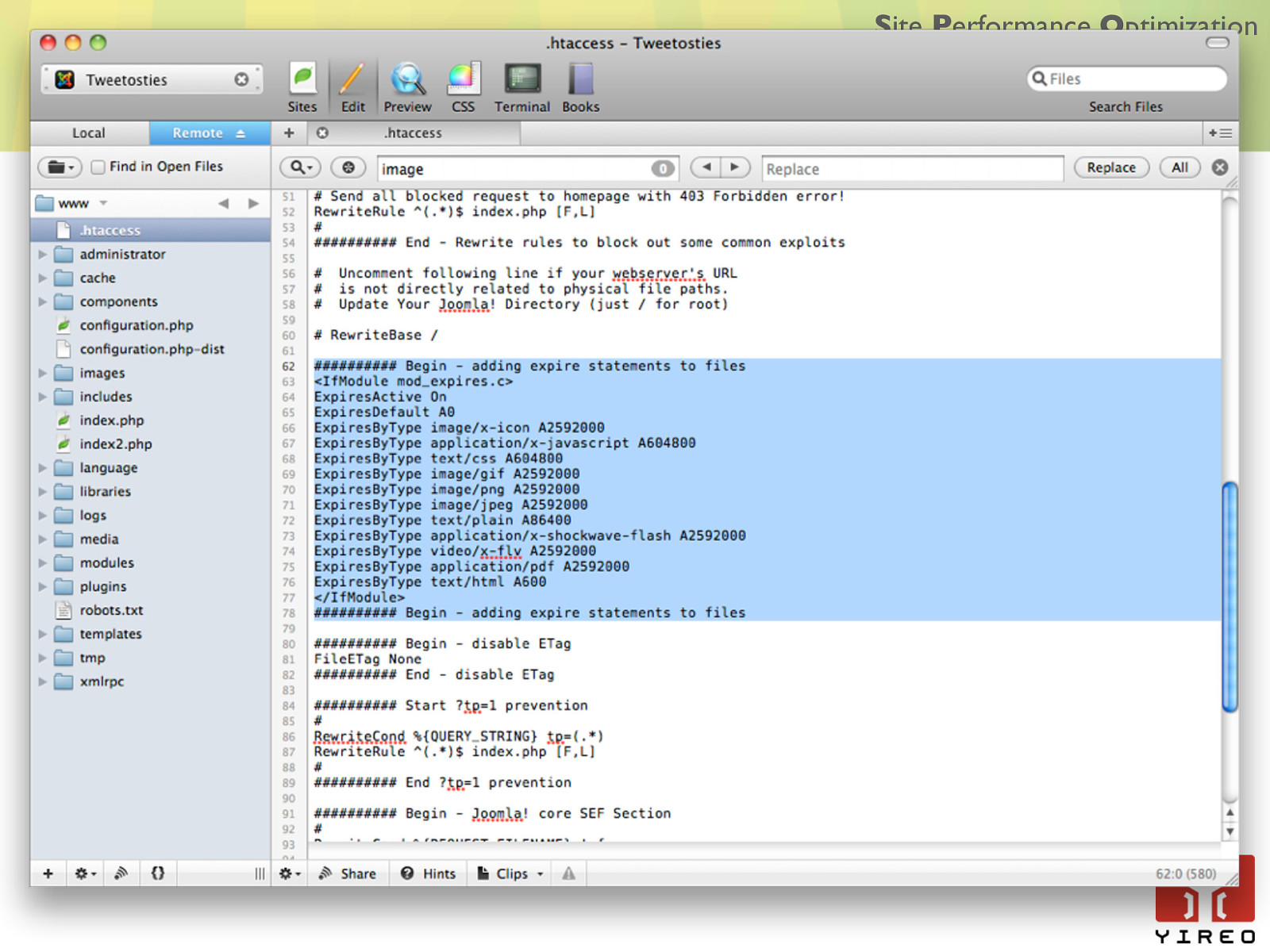Click scrollbar up arrow
Viewport: 1270px width, 952px height.
click(x=1230, y=812)
